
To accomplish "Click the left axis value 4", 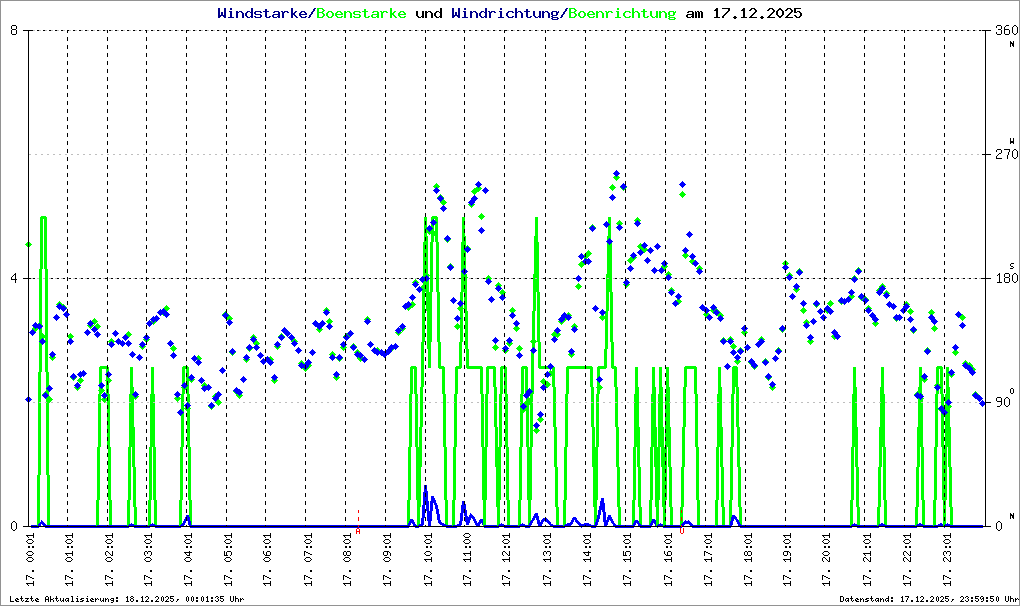I will click(x=14, y=278).
